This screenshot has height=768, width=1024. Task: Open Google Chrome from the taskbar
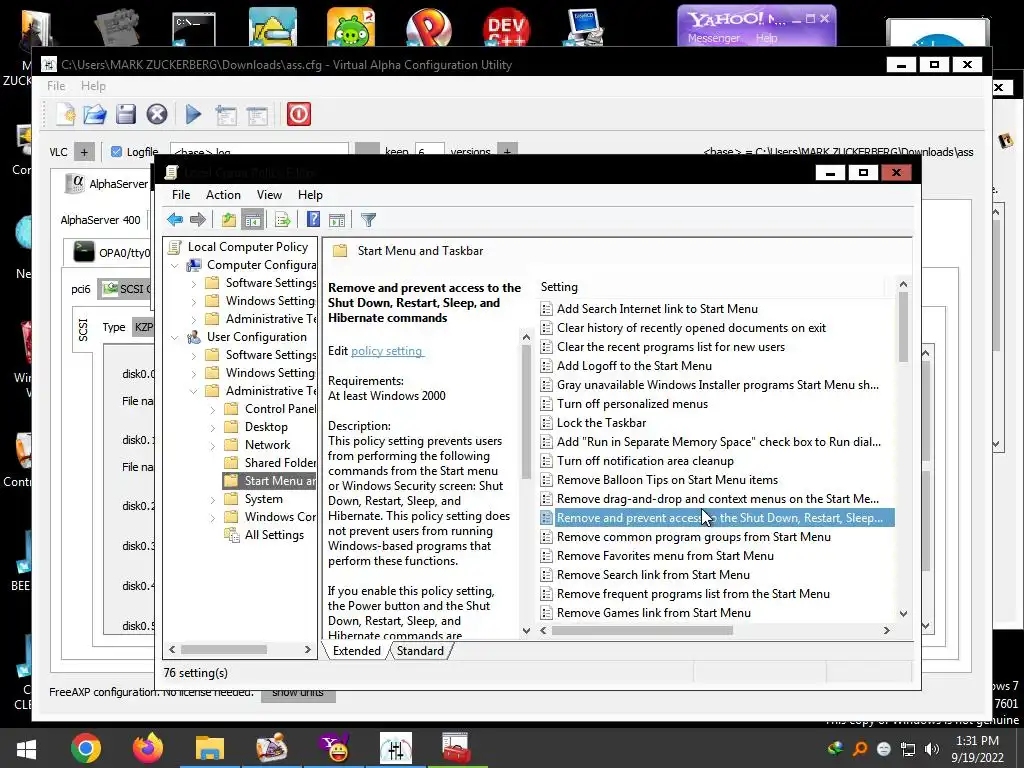click(86, 748)
